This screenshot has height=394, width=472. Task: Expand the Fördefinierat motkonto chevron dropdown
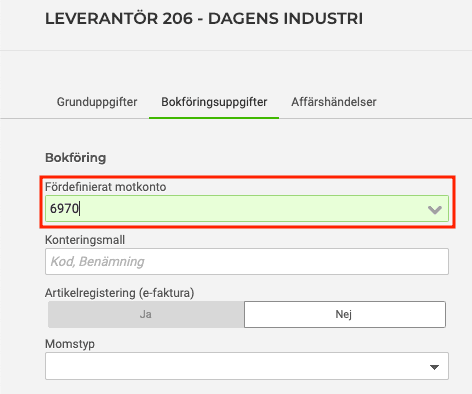point(435,209)
